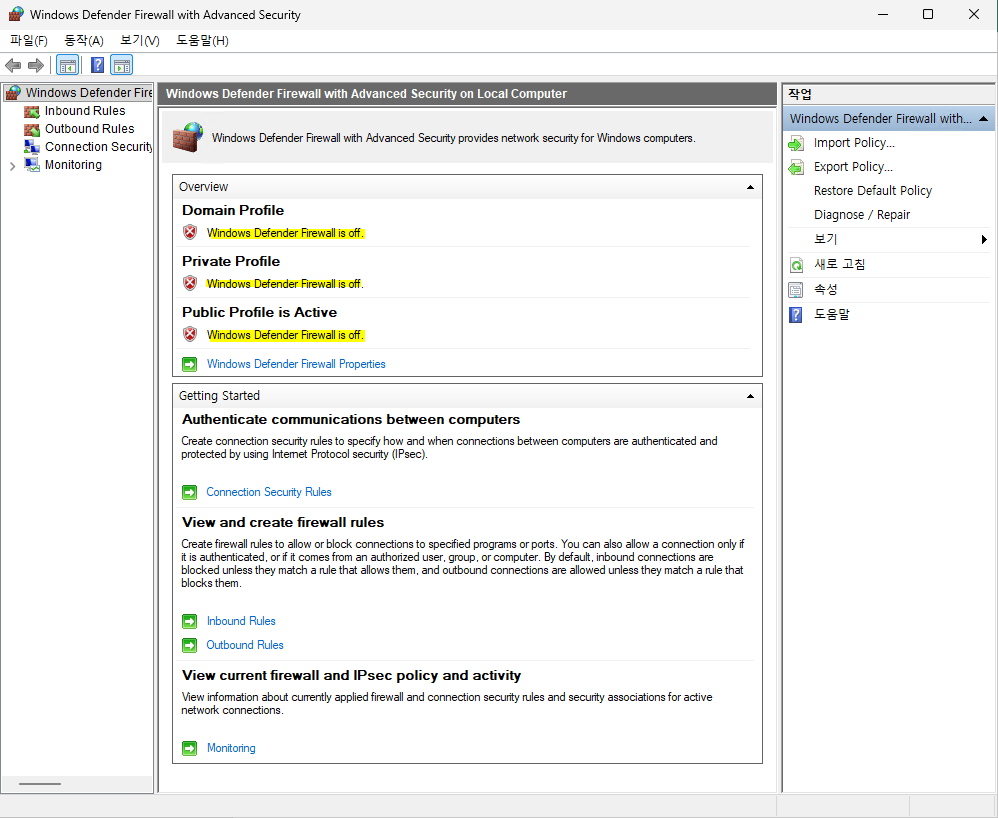Open the 보기(V) menu
The height and width of the screenshot is (818, 998).
[139, 41]
